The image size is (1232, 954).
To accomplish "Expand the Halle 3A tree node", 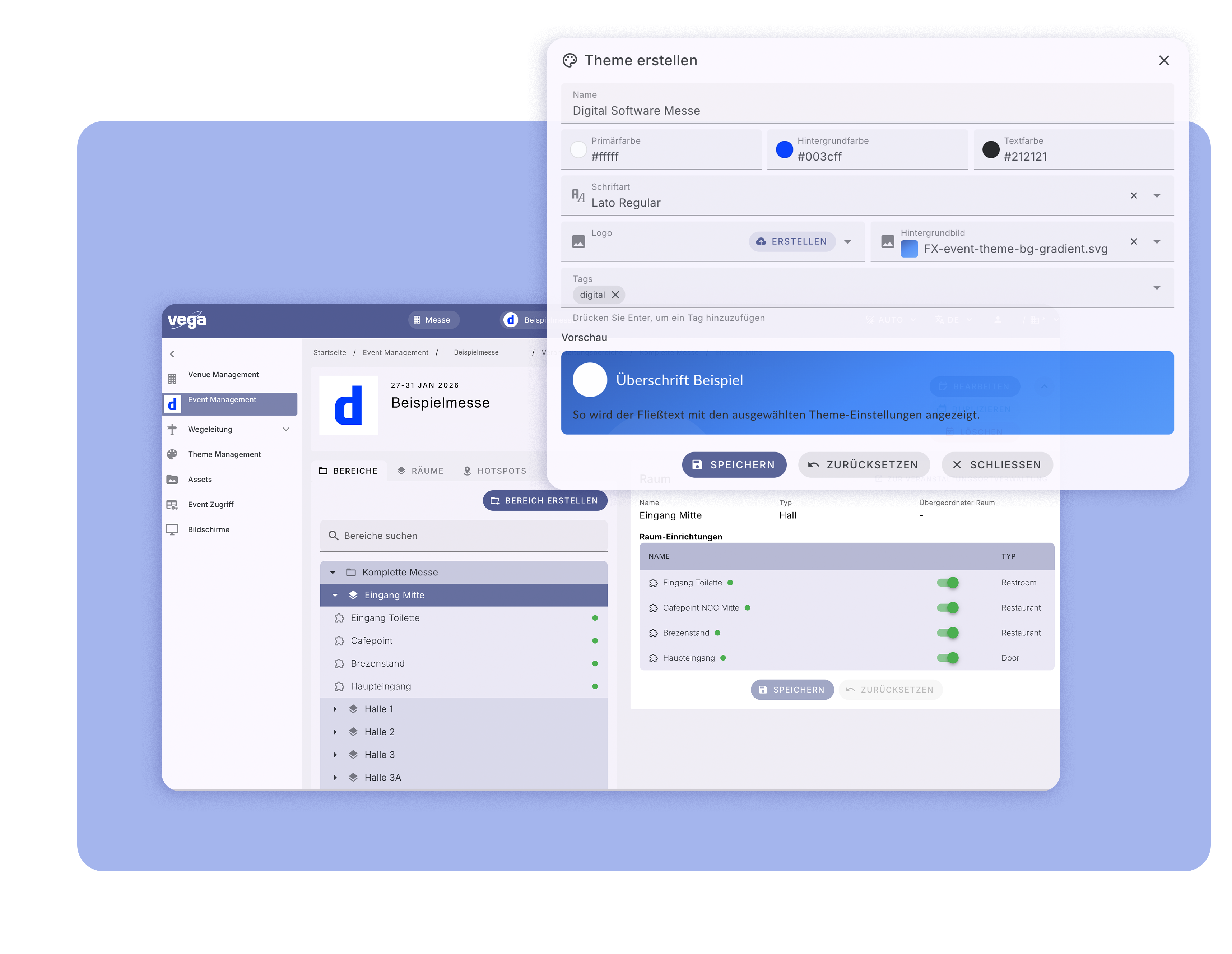I will (335, 778).
